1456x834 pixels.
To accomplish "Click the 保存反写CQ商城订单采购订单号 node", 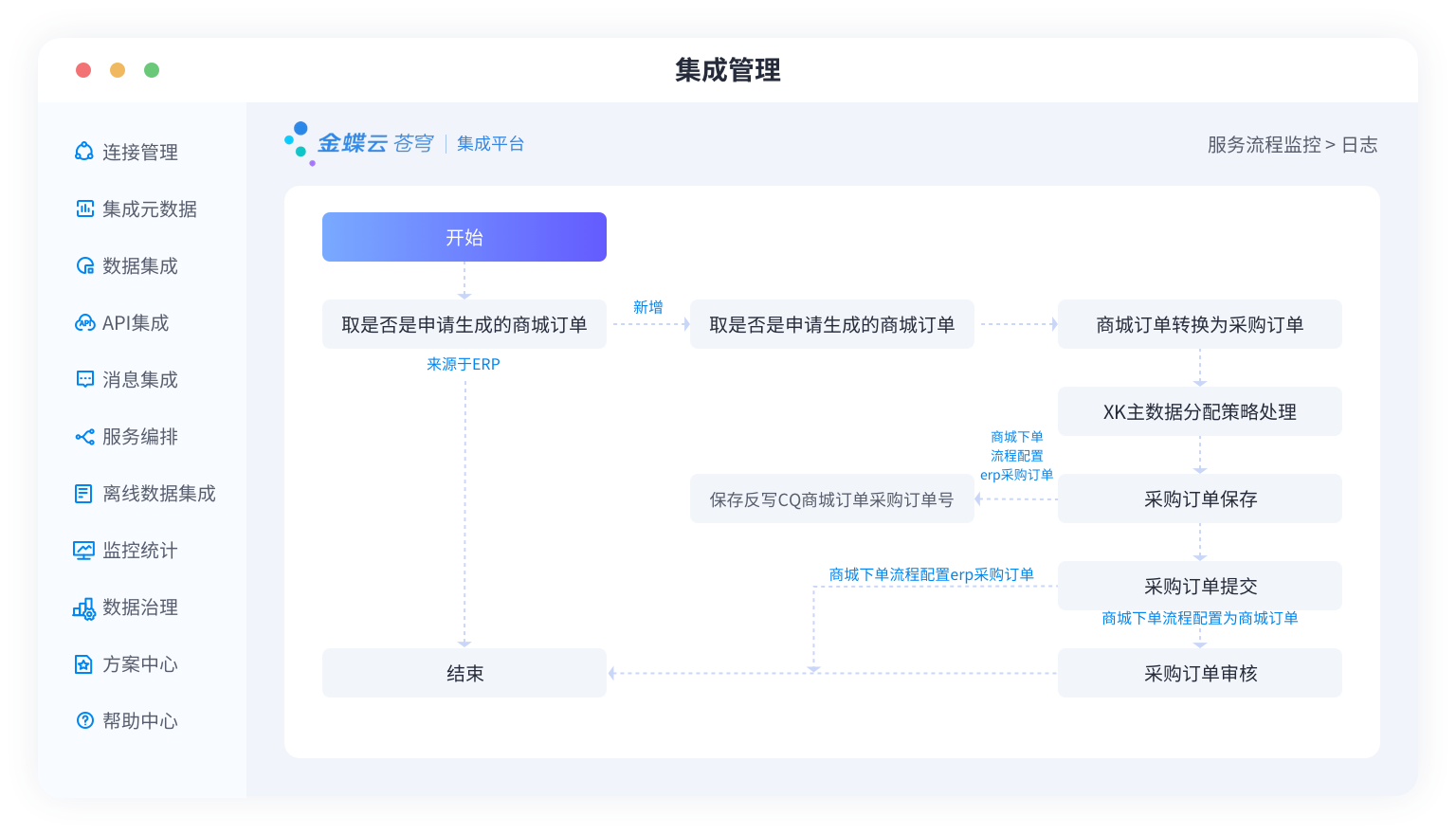I will [831, 499].
